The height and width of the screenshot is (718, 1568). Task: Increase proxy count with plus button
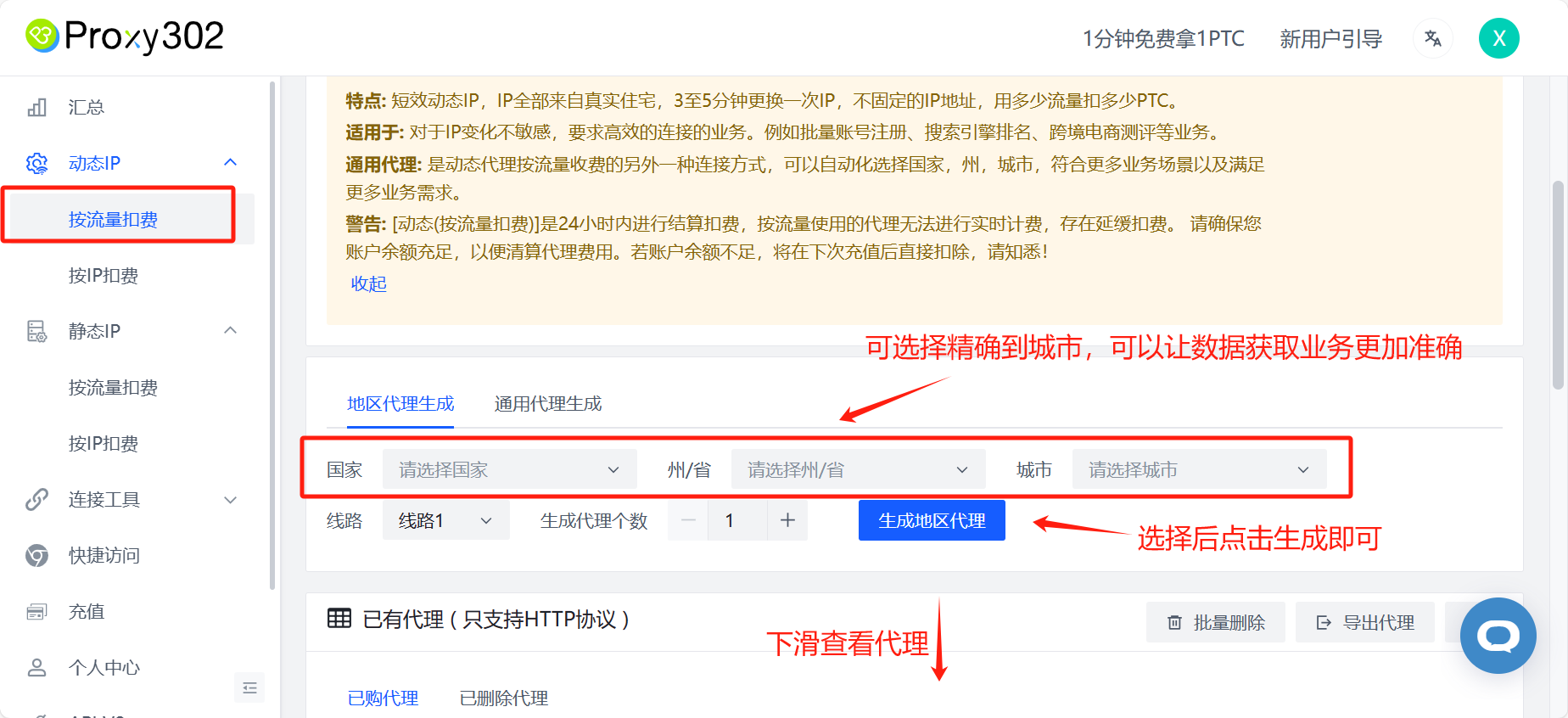(787, 520)
